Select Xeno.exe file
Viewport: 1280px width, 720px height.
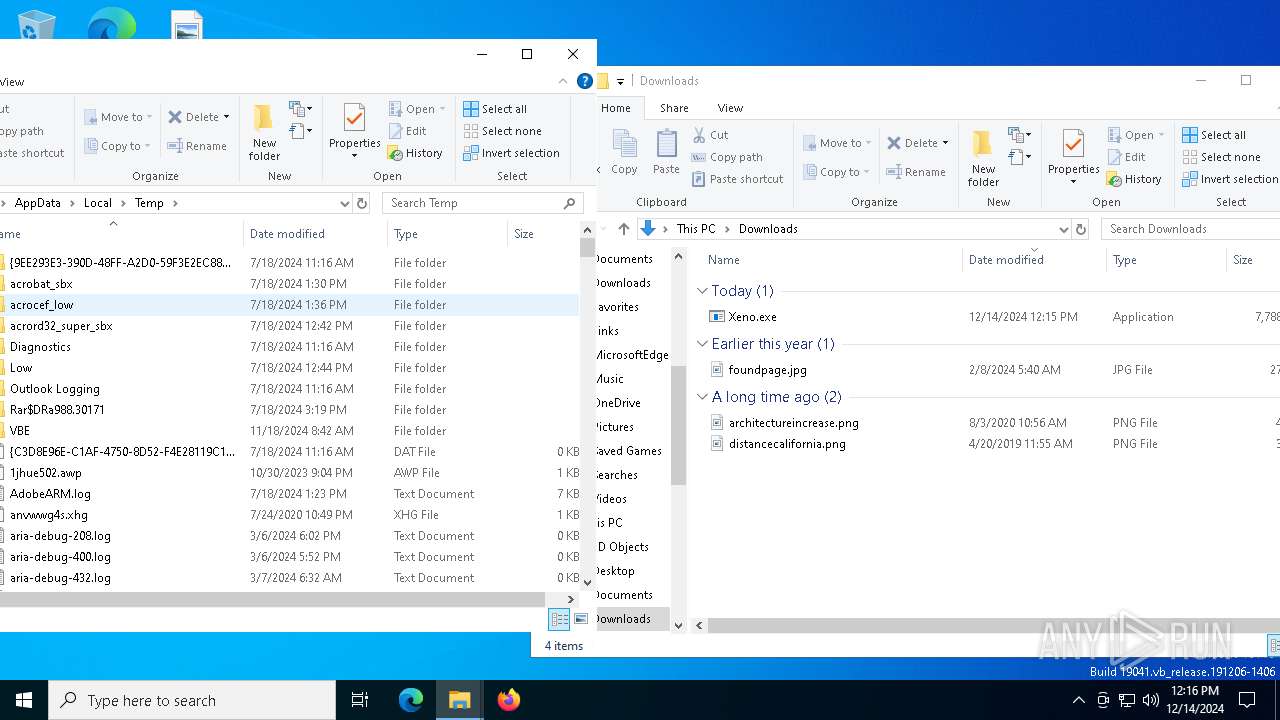[752, 317]
